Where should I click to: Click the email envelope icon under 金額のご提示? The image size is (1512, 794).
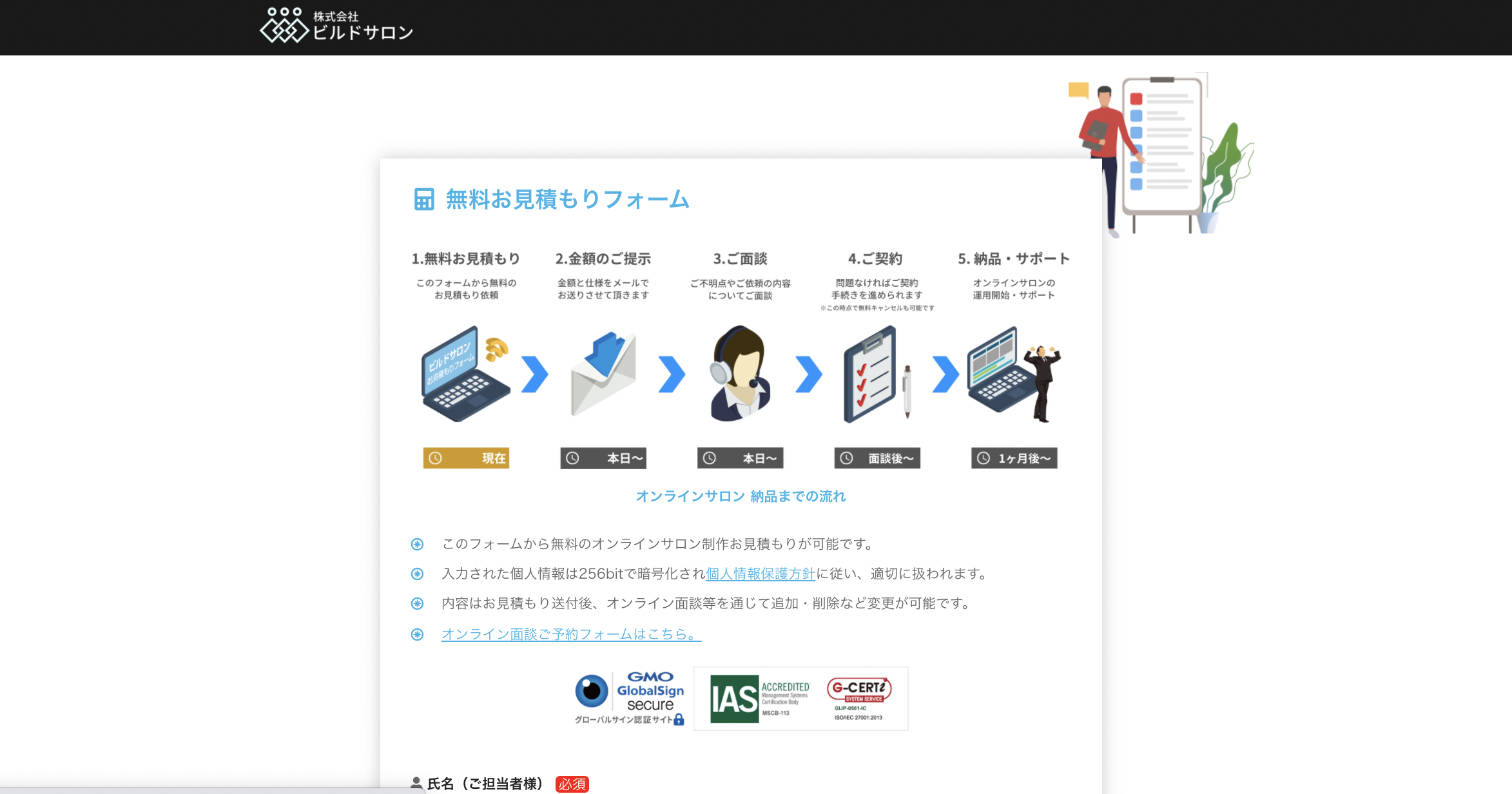604,377
